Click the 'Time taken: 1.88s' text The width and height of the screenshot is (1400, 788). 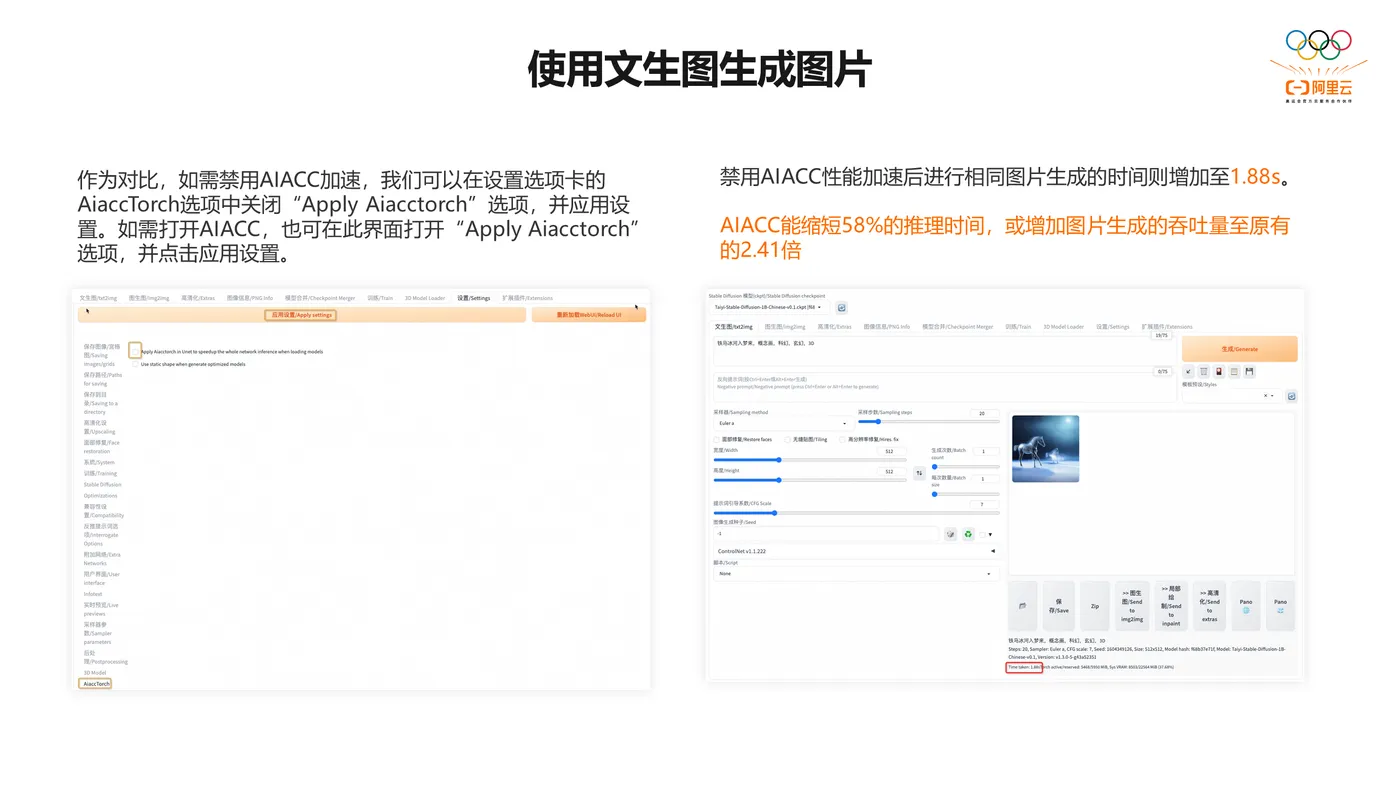point(1024,667)
